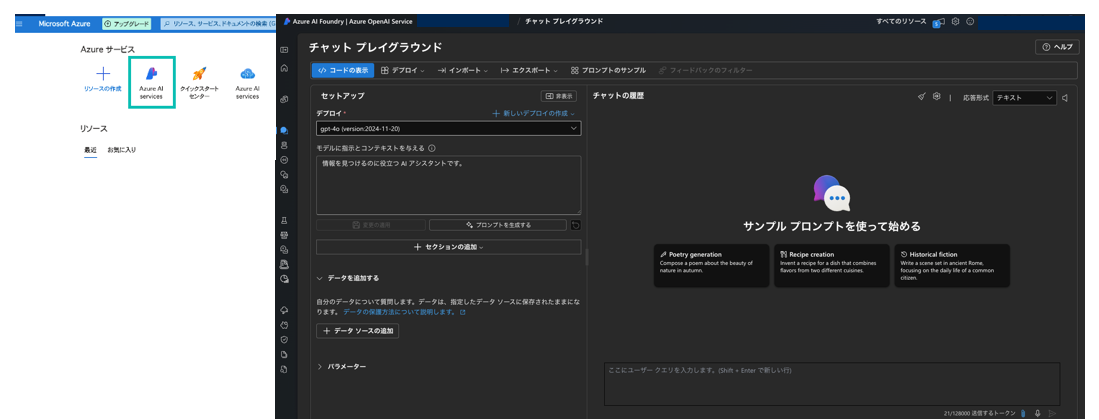Select the Historical fiction sample card

tap(952, 265)
